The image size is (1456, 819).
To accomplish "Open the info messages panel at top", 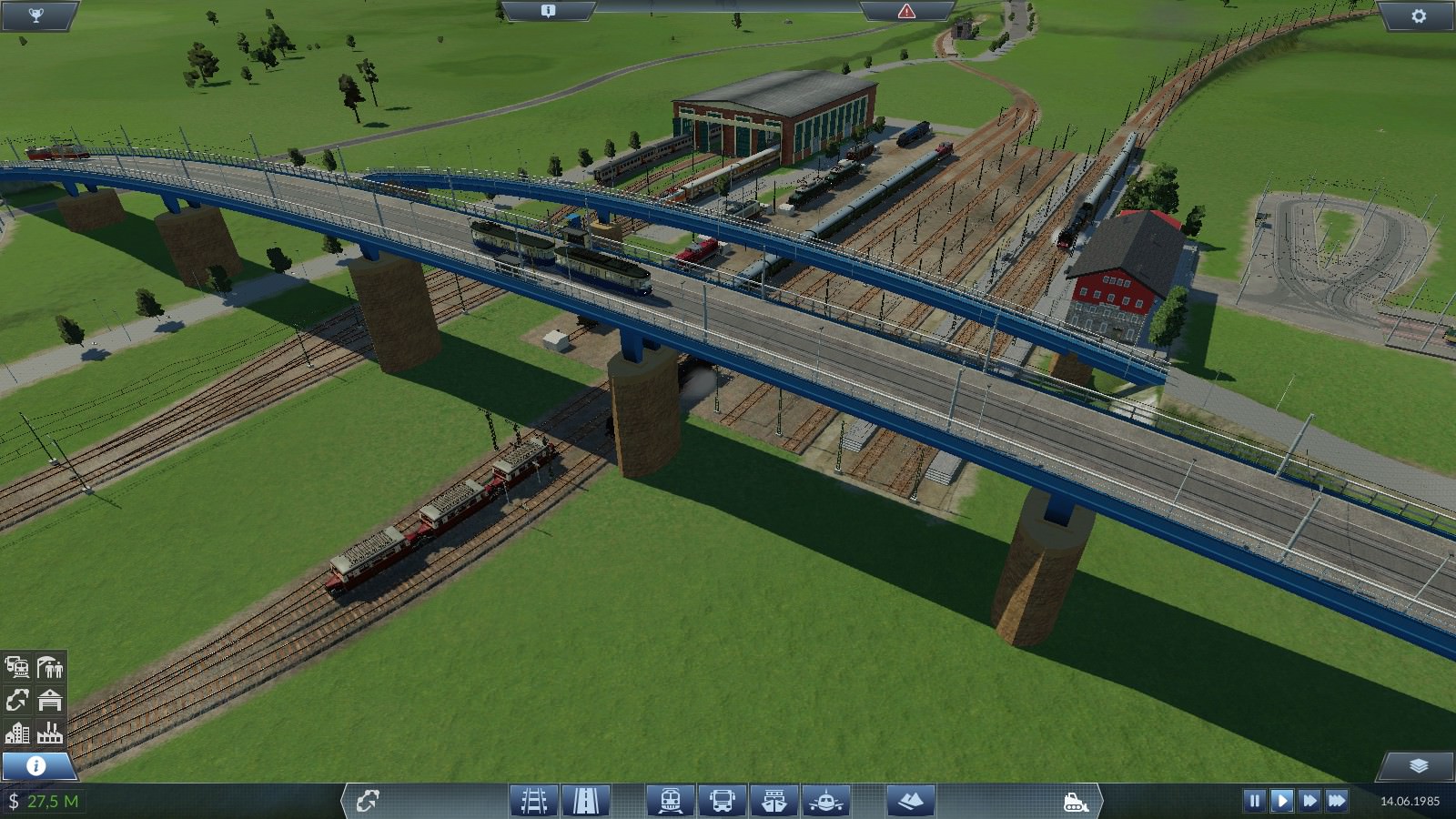I will 548,11.
